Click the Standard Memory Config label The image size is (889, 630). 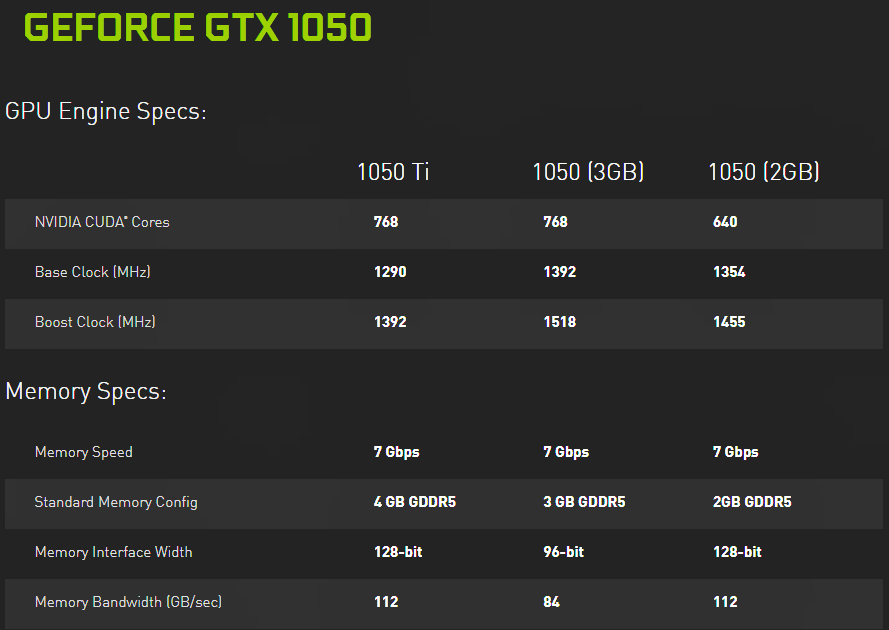(x=116, y=502)
